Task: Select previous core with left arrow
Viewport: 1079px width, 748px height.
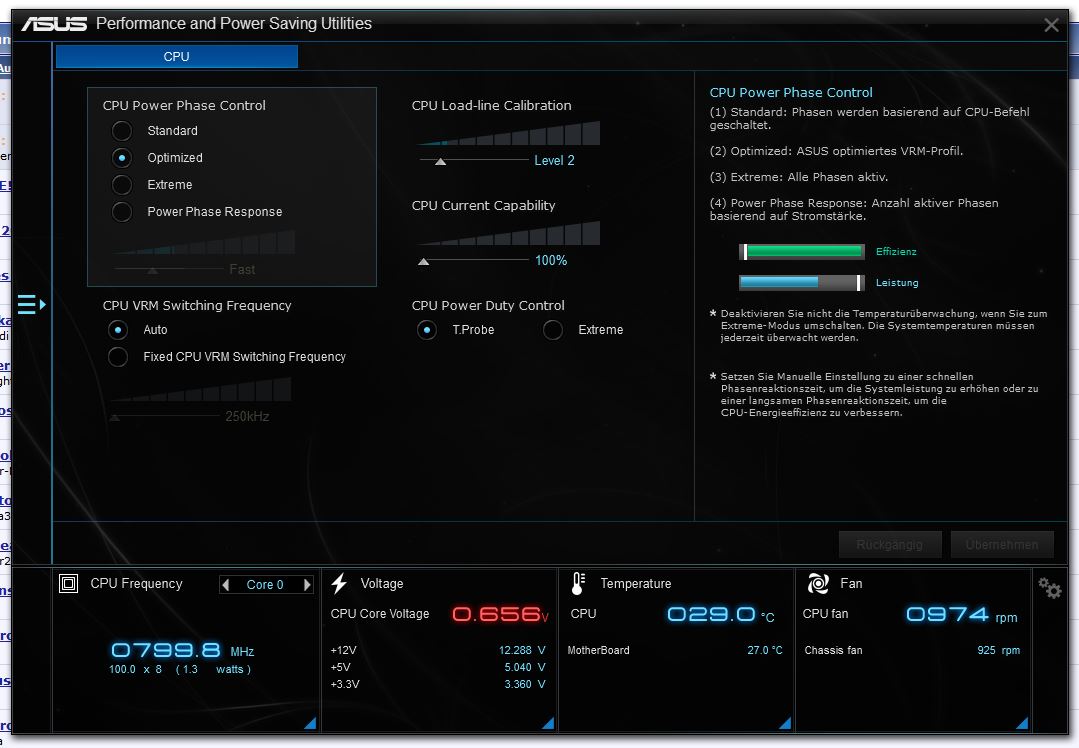Action: 226,585
